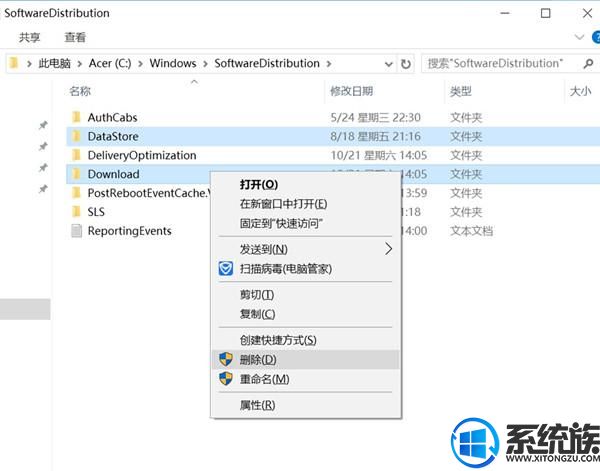Sort by 大小 column header

coord(580,91)
